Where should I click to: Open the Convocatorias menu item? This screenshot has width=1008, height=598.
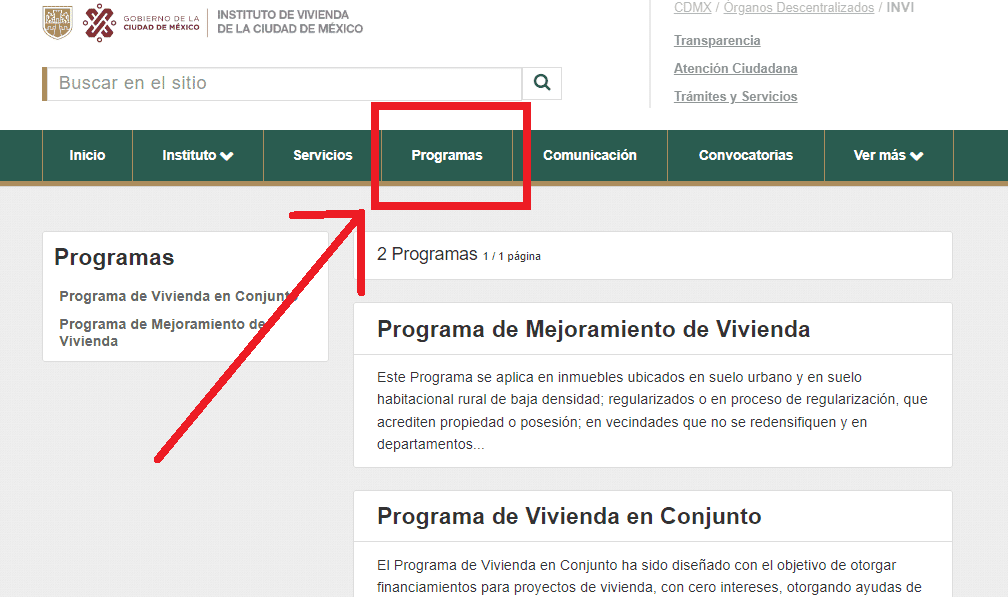[745, 155]
